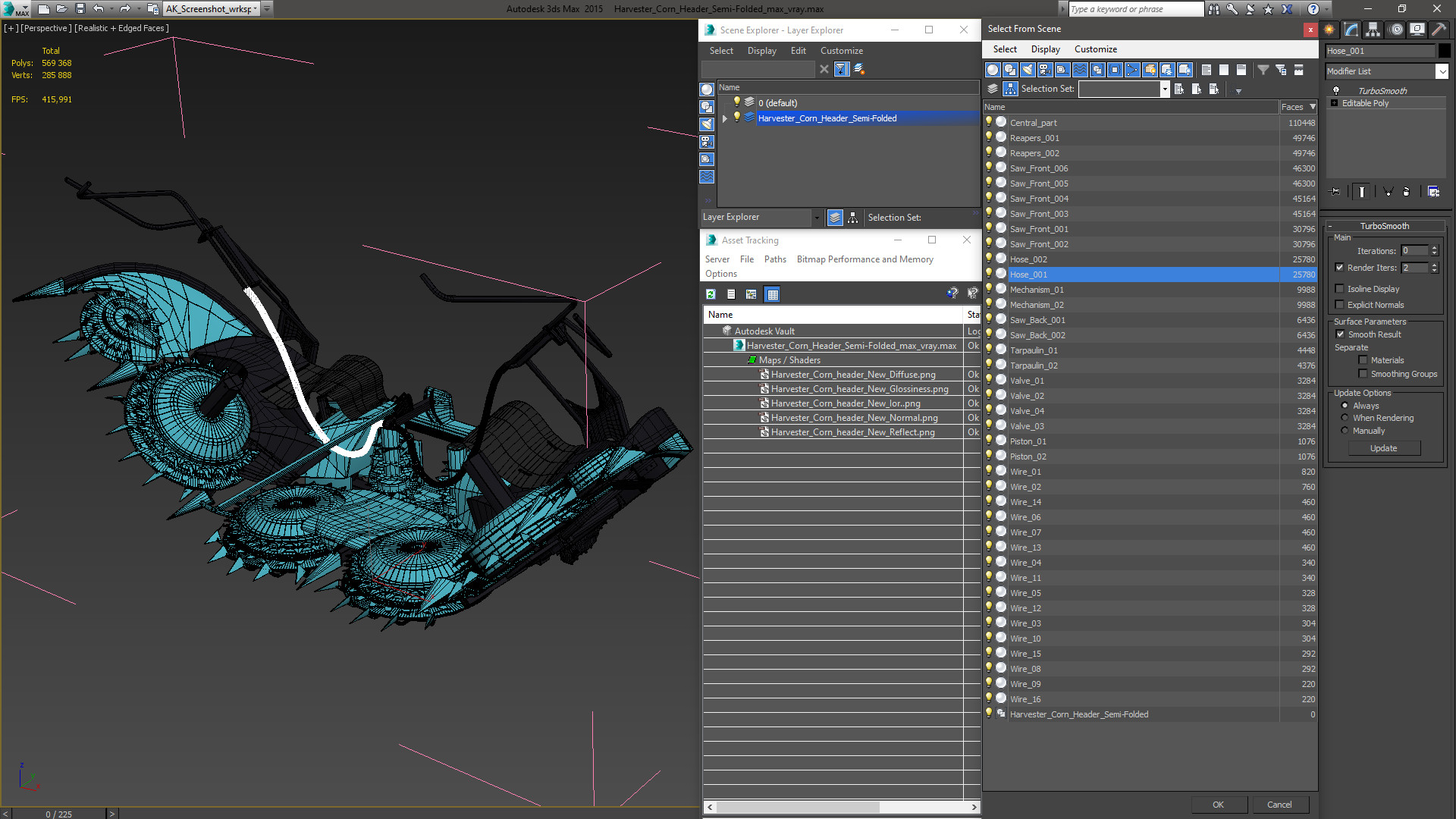Click Pin Stack icon in modifier panel
Screen dimensions: 1456x819
[x=1335, y=192]
